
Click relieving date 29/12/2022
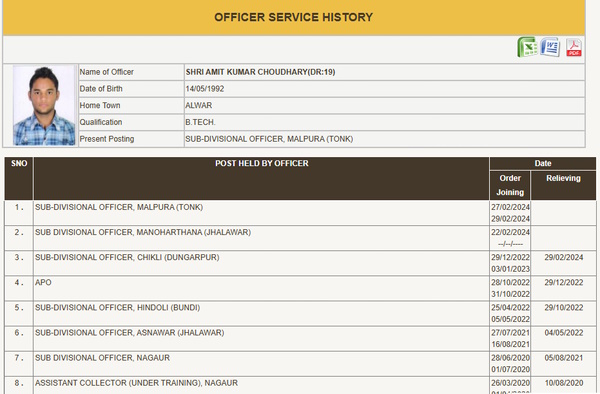pos(564,282)
